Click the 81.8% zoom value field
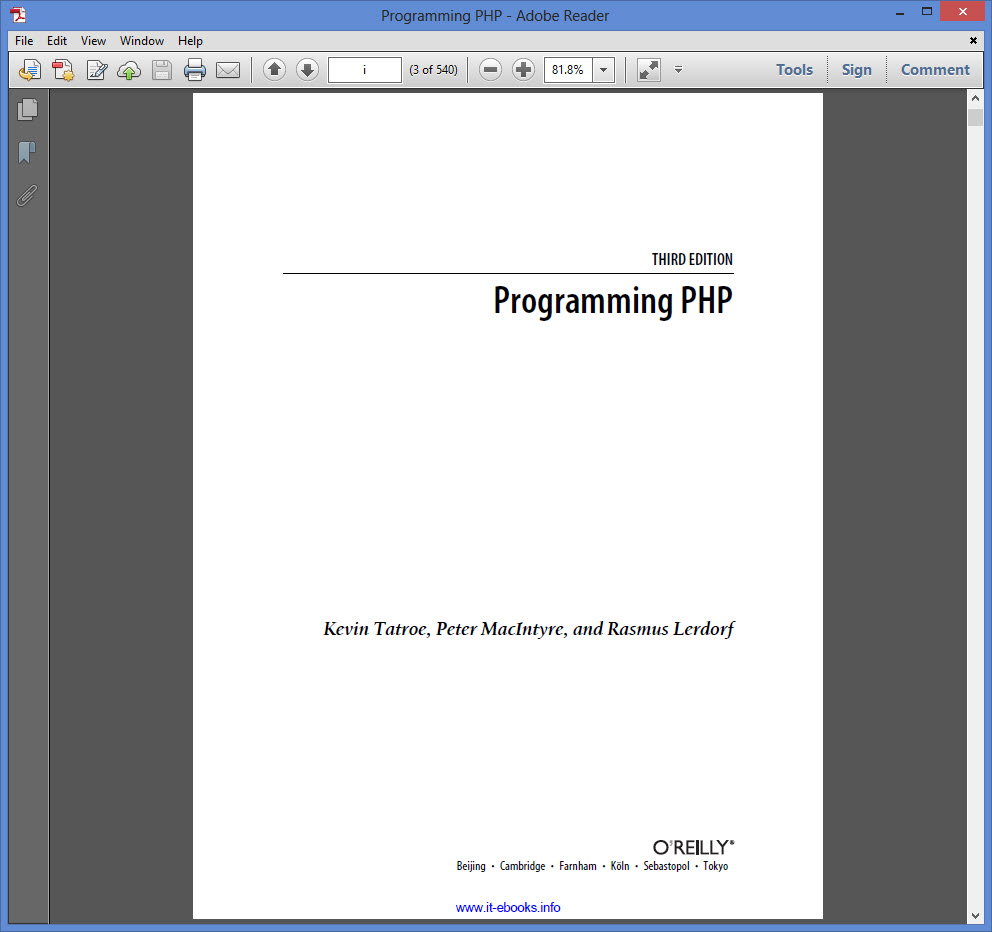Screen dimensions: 992x932 [568, 70]
